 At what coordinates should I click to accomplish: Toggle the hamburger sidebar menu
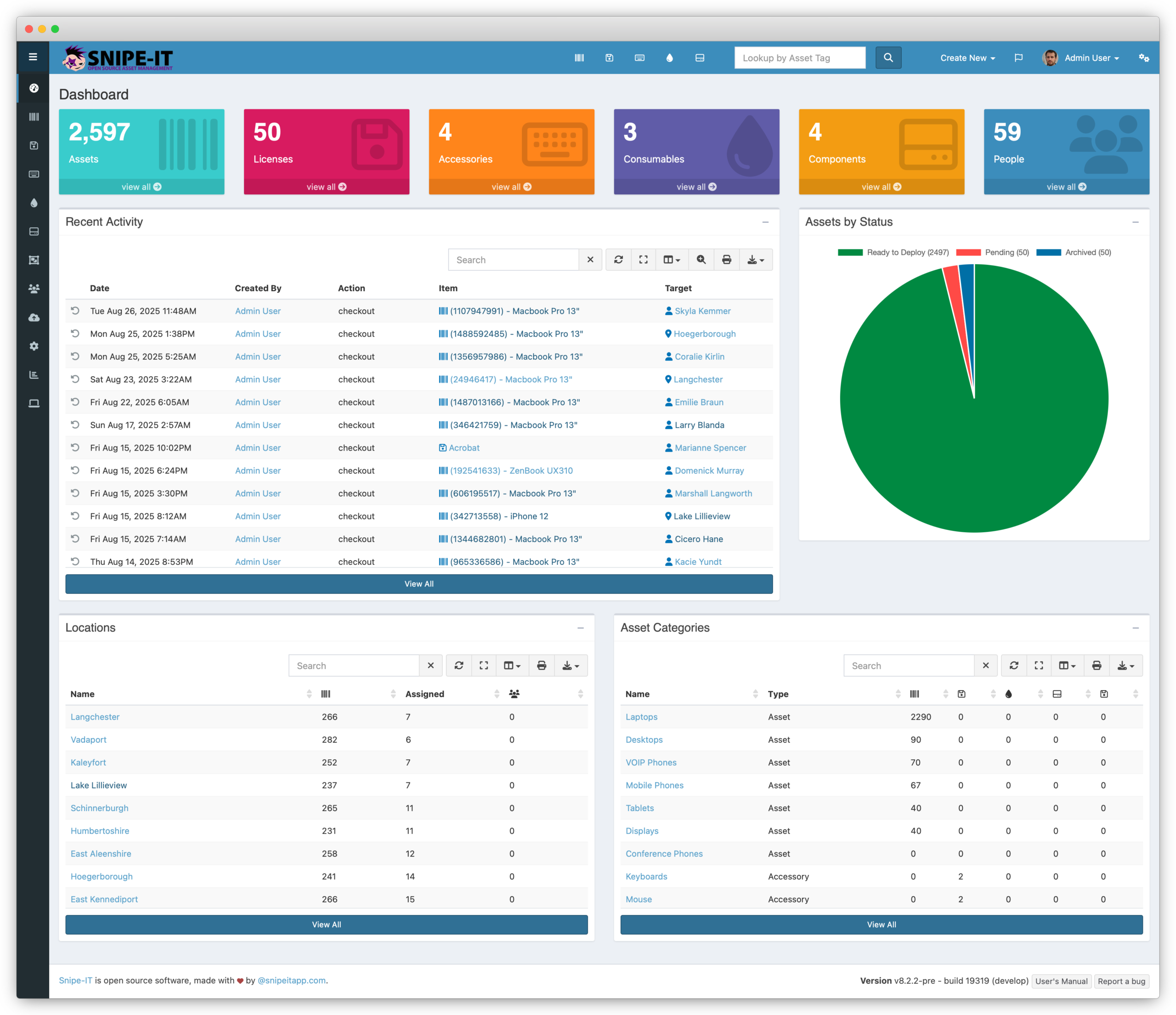pos(33,57)
